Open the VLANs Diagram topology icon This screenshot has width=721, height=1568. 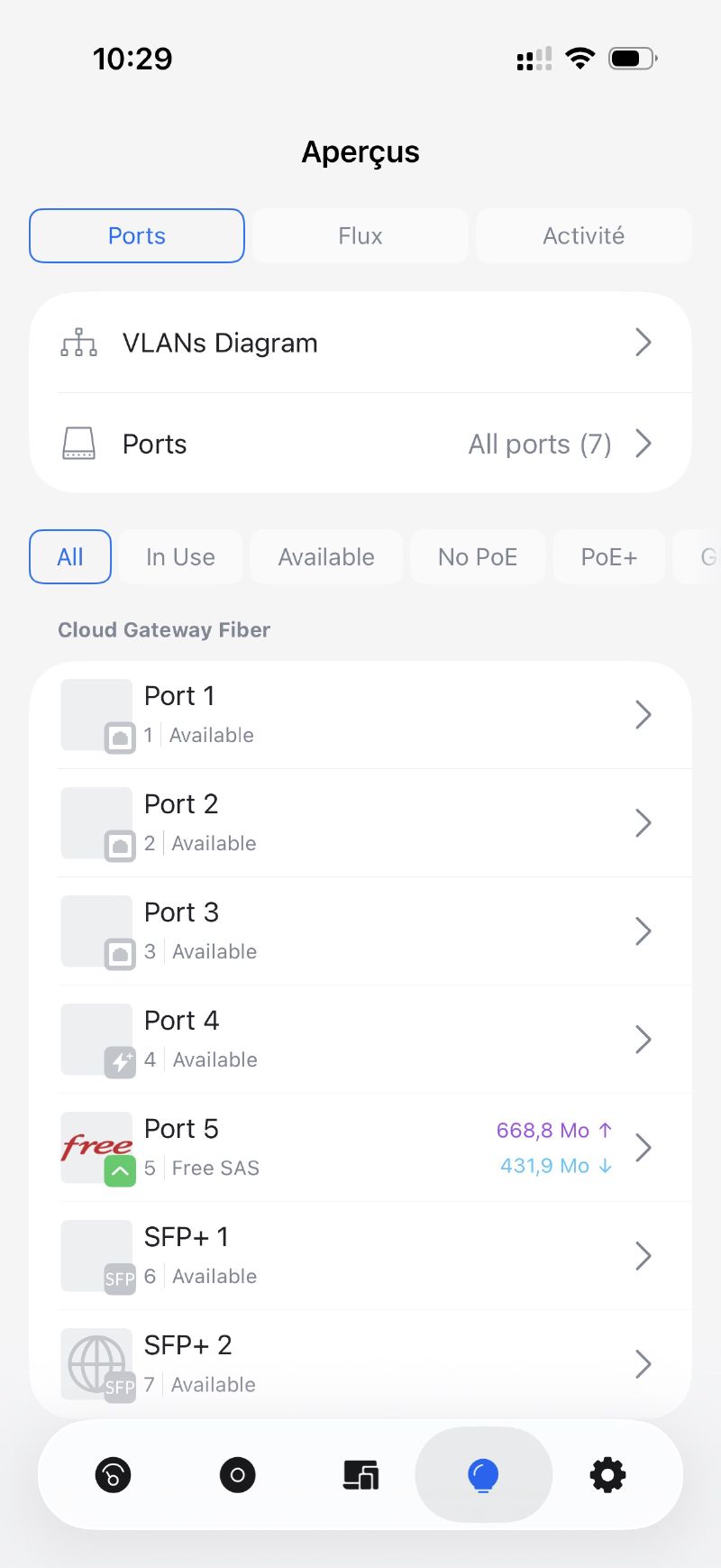pyautogui.click(x=79, y=343)
